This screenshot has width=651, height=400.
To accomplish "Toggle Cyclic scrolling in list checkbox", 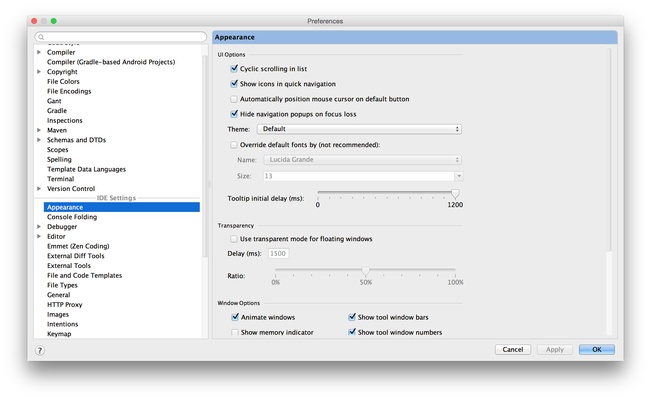I will (x=234, y=69).
